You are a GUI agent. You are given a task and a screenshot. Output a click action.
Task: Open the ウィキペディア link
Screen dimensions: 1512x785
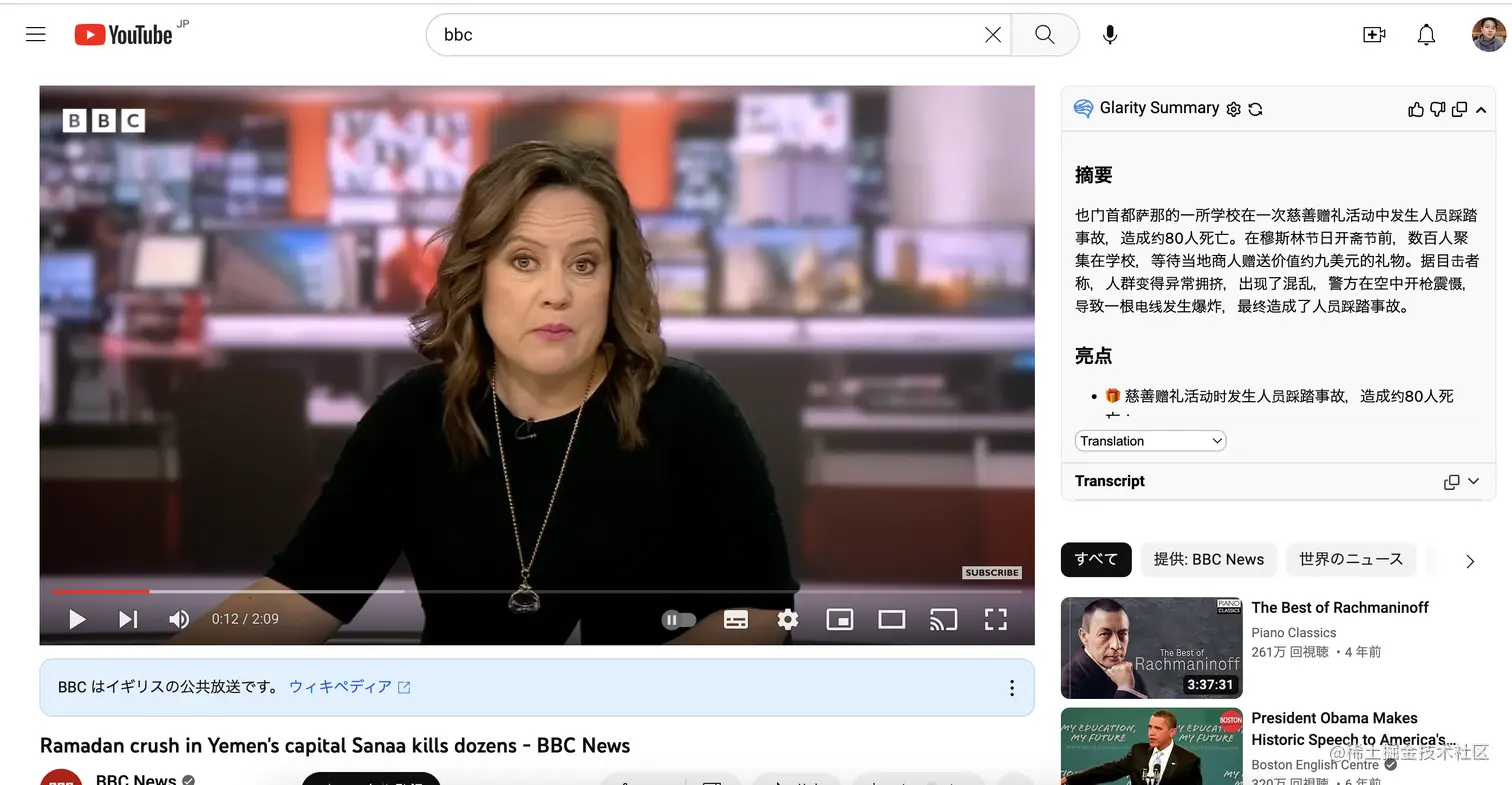coord(349,687)
